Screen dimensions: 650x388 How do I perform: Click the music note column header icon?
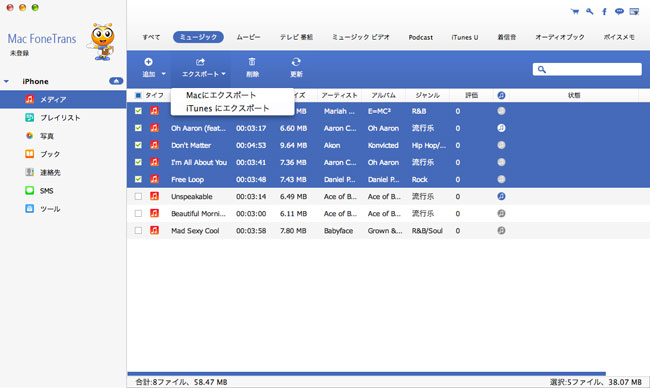click(x=501, y=95)
